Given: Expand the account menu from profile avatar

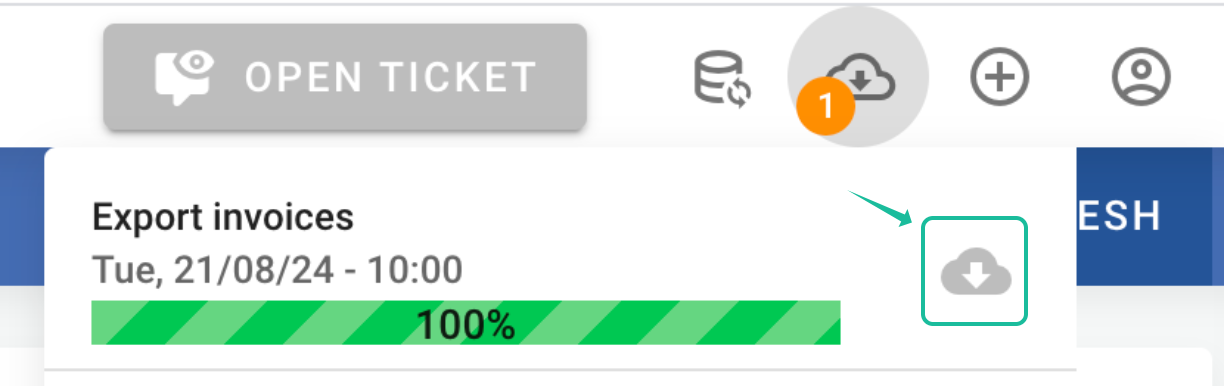Looking at the screenshot, I should (x=1141, y=77).
